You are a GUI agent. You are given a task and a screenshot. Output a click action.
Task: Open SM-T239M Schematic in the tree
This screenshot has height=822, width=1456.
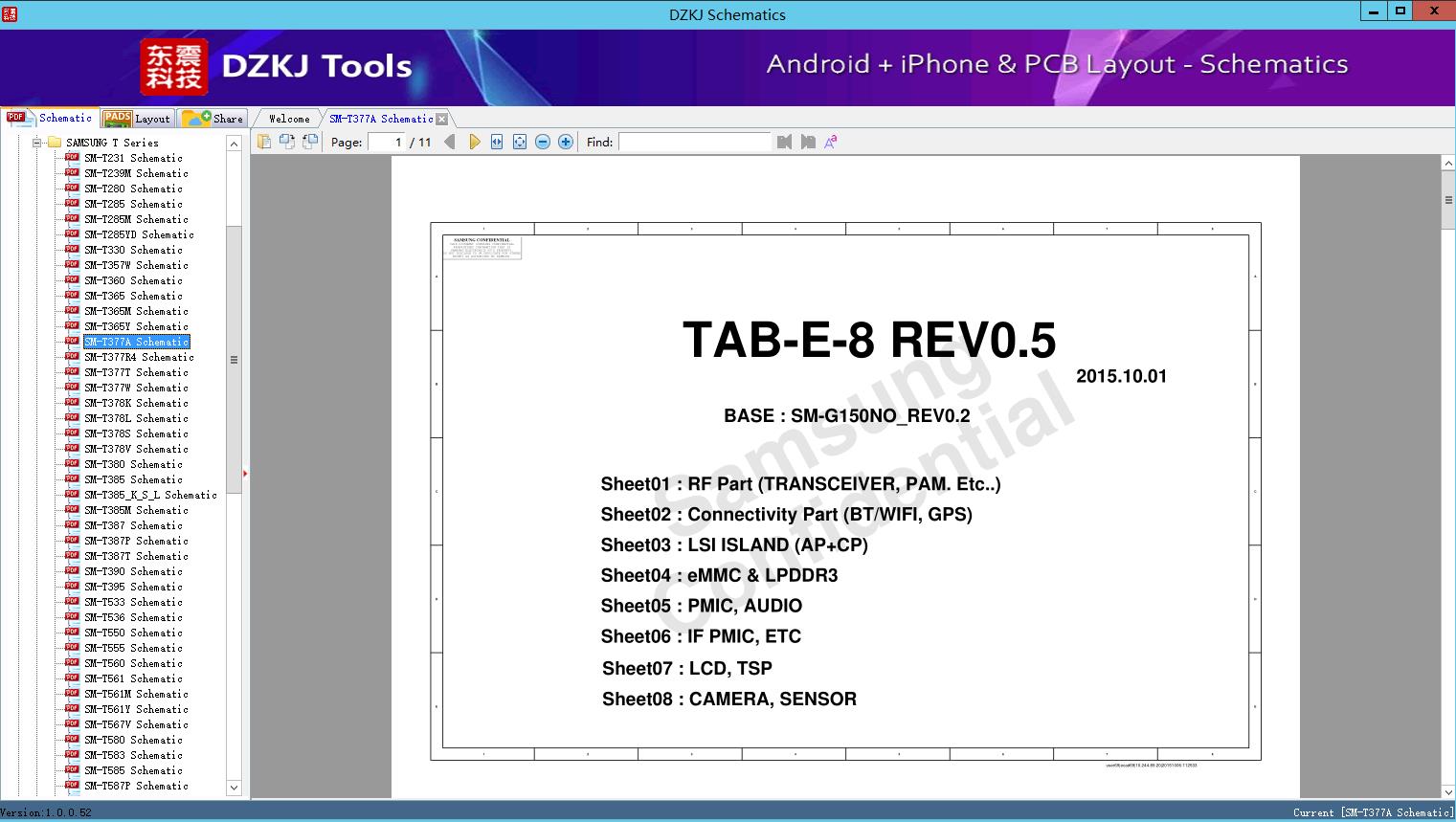click(x=136, y=173)
